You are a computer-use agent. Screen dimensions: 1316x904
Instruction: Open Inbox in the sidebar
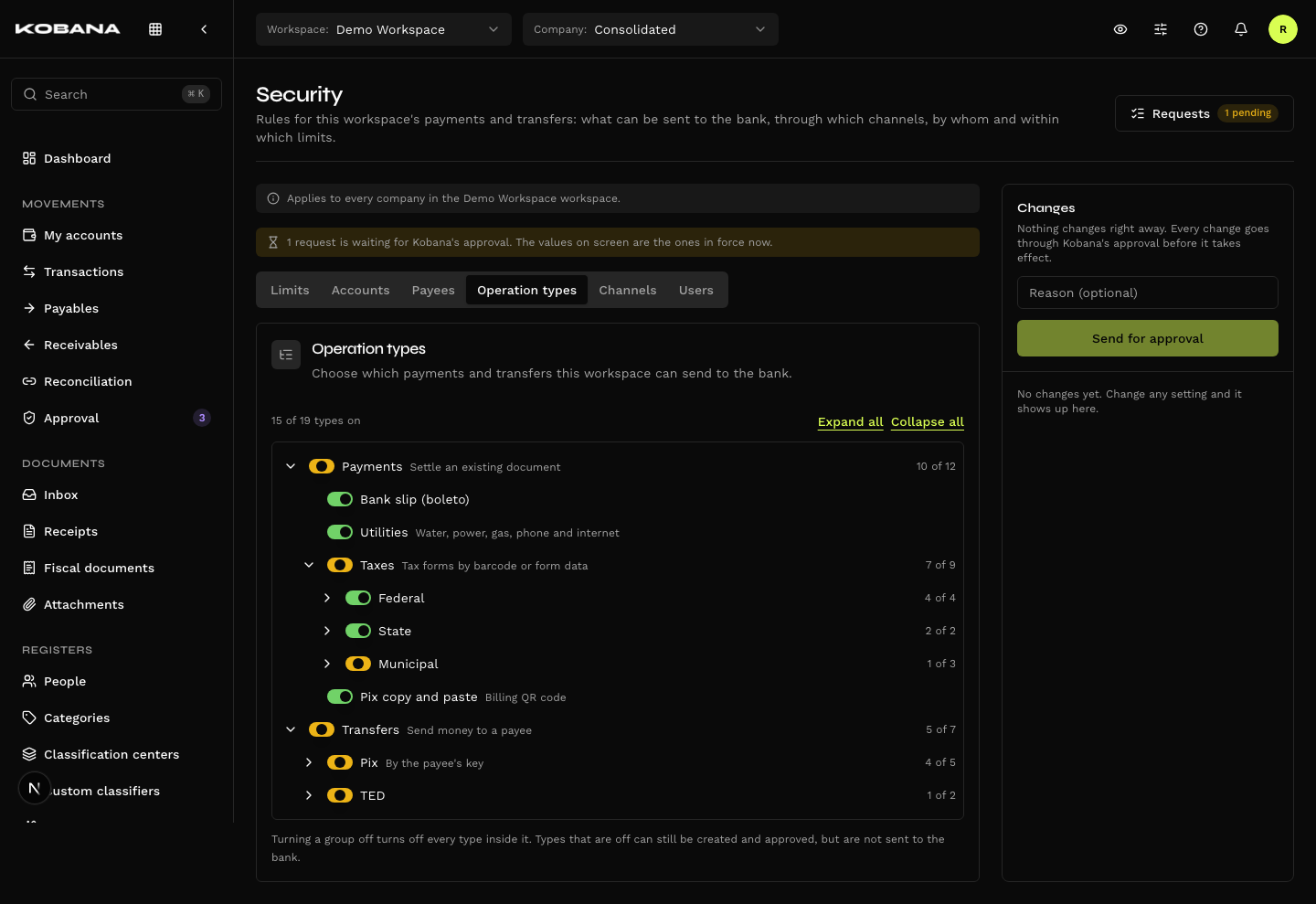(116, 495)
